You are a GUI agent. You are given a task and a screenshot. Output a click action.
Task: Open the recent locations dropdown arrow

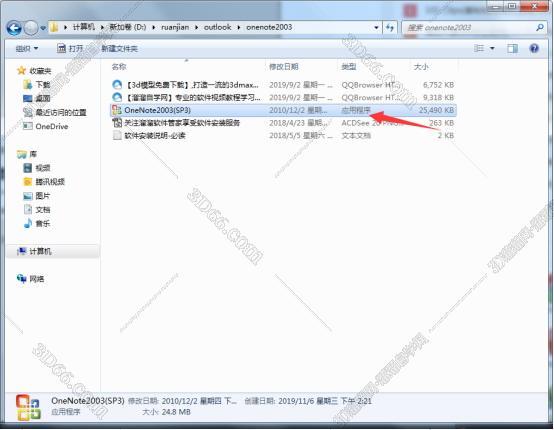pos(43,28)
